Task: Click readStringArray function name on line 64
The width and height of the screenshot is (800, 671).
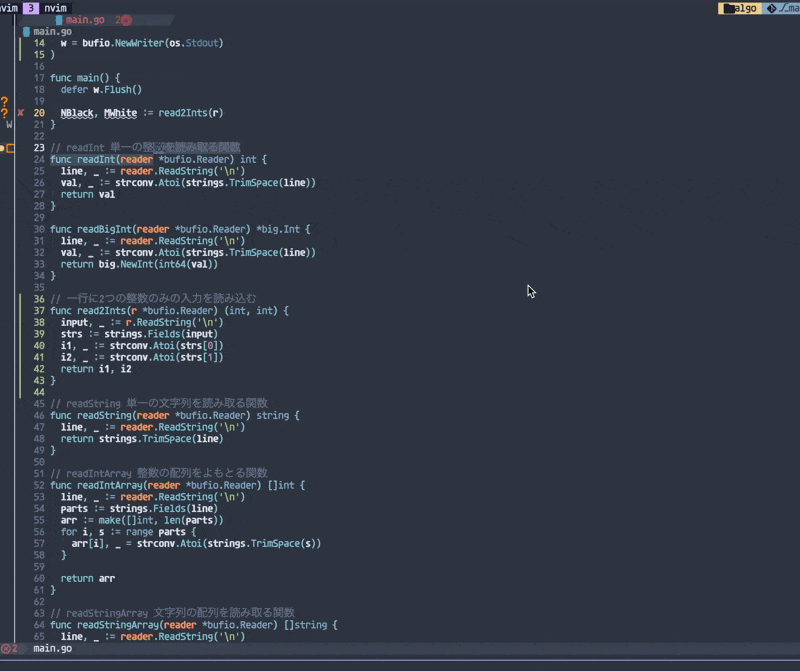Action: [118, 625]
